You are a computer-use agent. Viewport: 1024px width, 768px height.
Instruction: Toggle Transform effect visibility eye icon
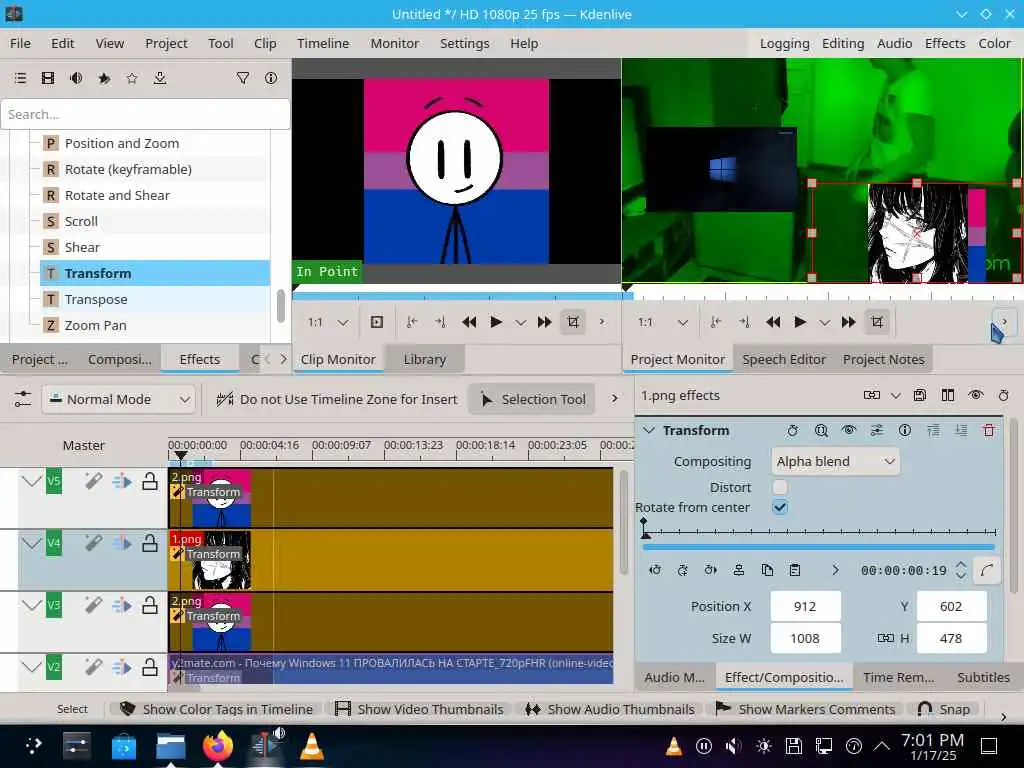pos(848,430)
